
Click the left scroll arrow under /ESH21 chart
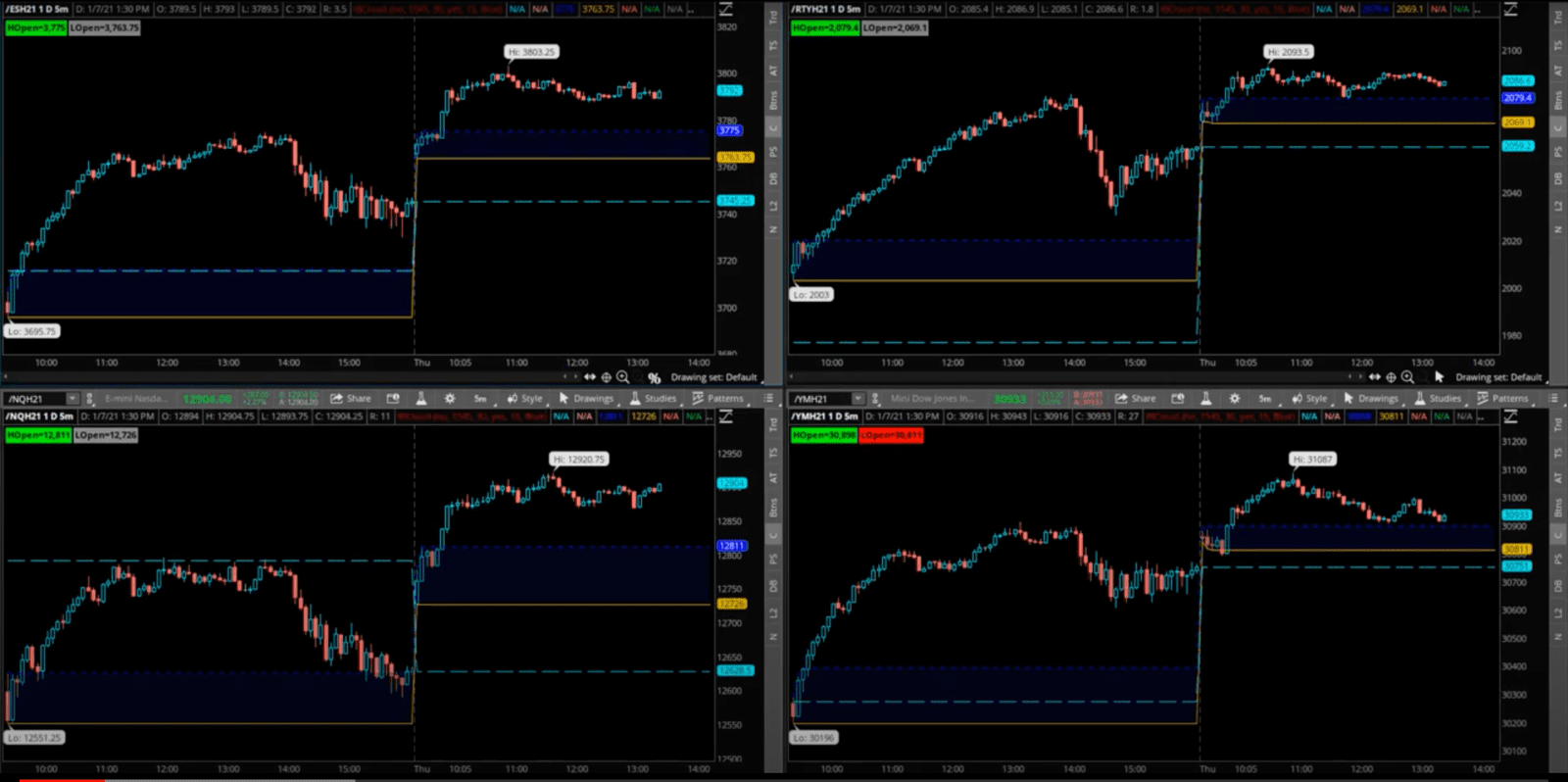[5, 377]
